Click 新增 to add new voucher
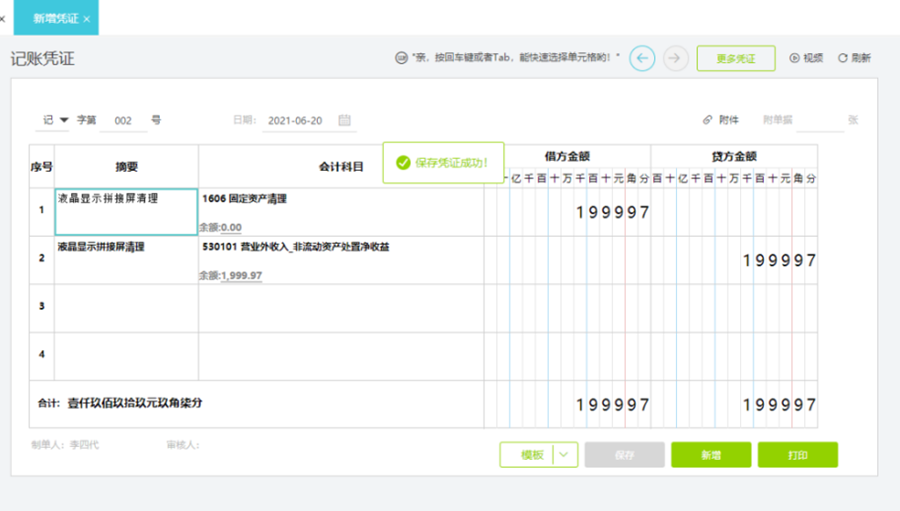This screenshot has height=511, width=900. 711,455
